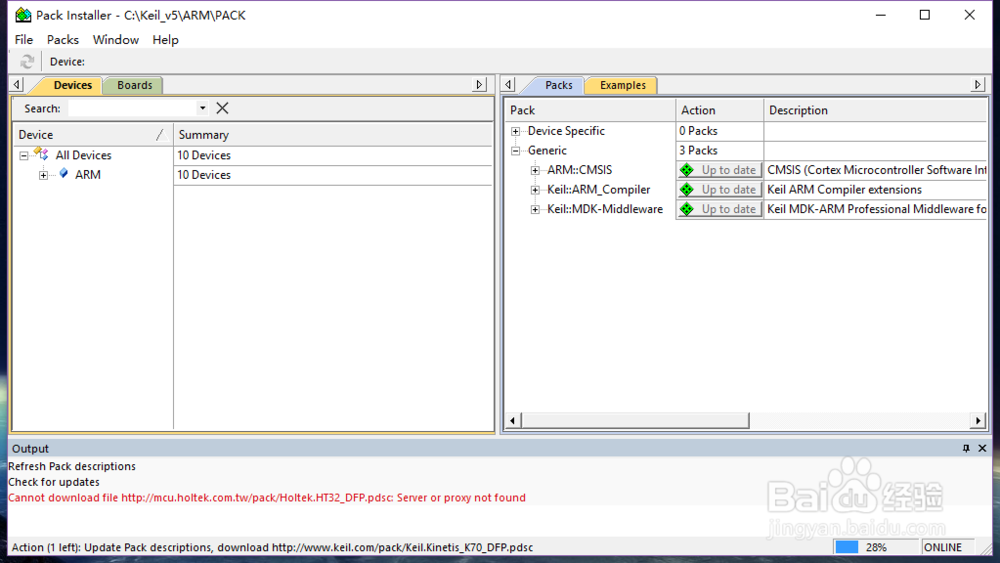Viewport: 1000px width, 563px height.
Task: Click the ARM vendor diamond icon
Action: click(64, 173)
